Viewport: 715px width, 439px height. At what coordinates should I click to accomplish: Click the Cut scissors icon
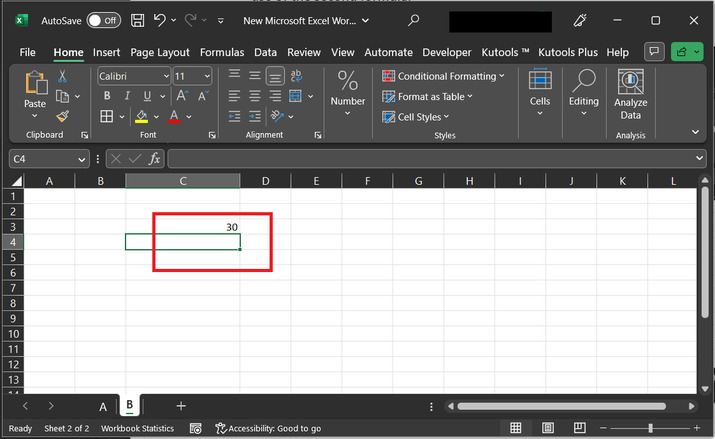click(62, 76)
